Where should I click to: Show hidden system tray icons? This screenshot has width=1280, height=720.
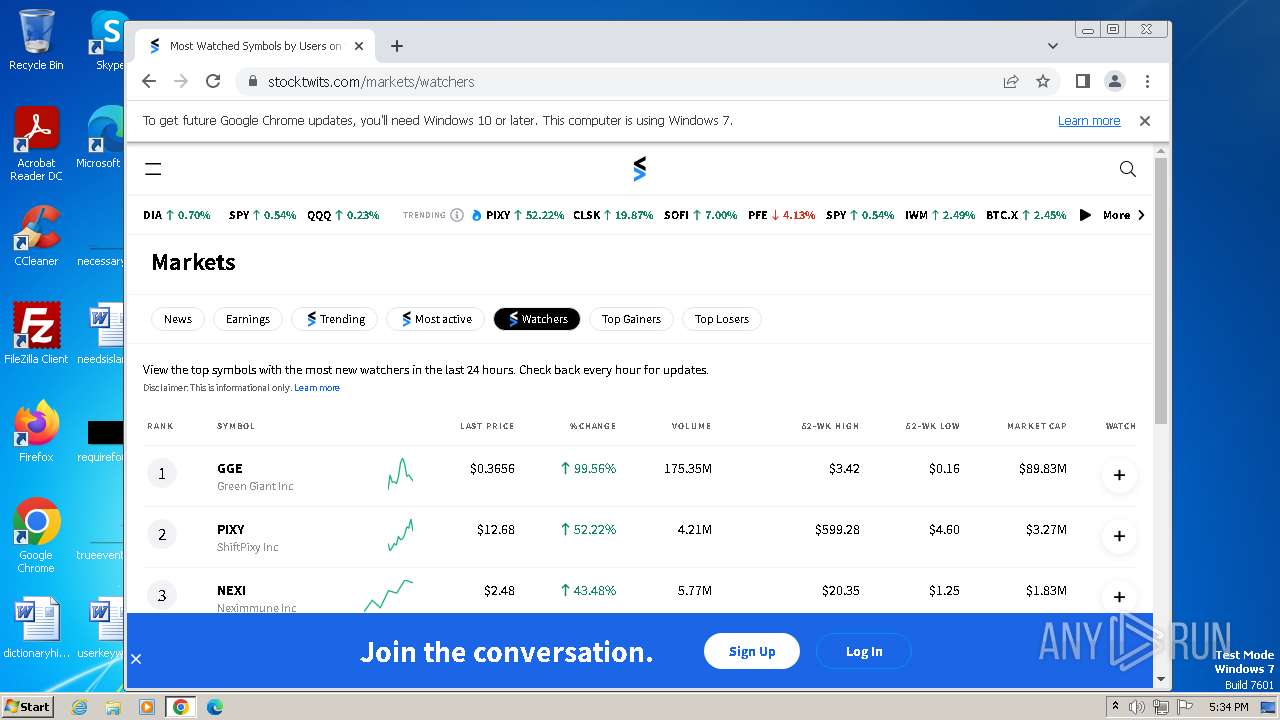[1114, 707]
